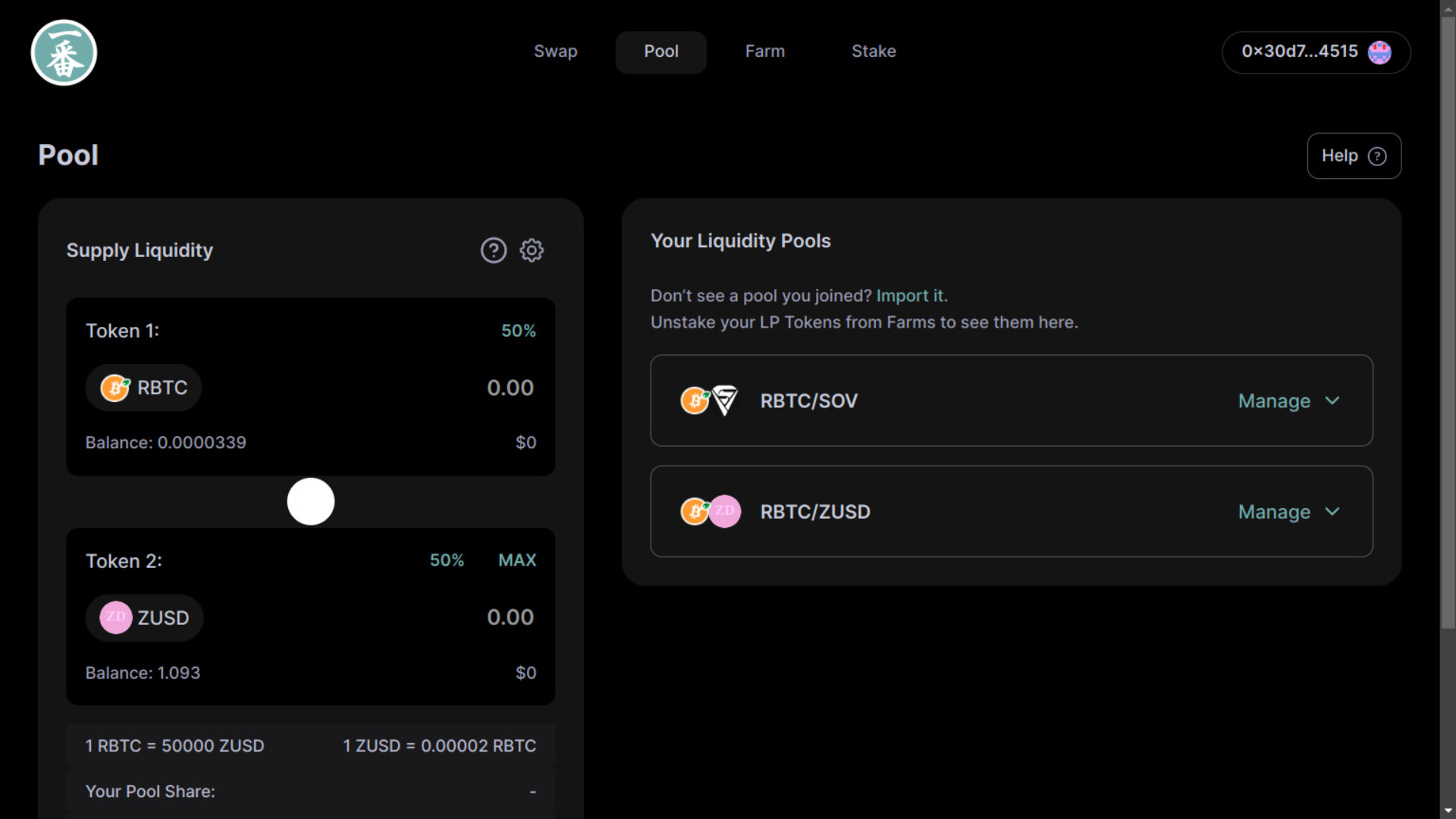Select 50% for Token 2
The width and height of the screenshot is (1456, 819).
[447, 560]
